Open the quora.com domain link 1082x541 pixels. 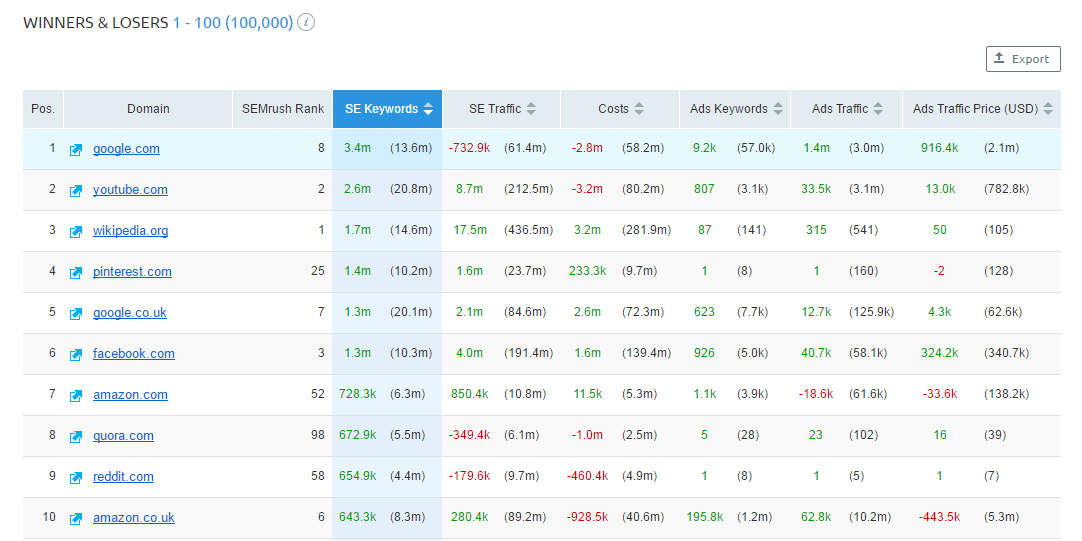click(124, 436)
